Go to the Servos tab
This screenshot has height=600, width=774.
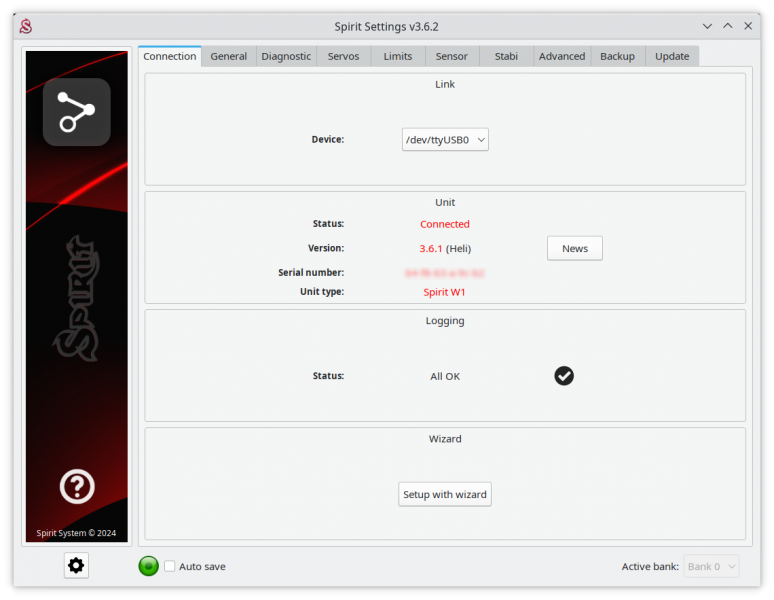coord(343,56)
